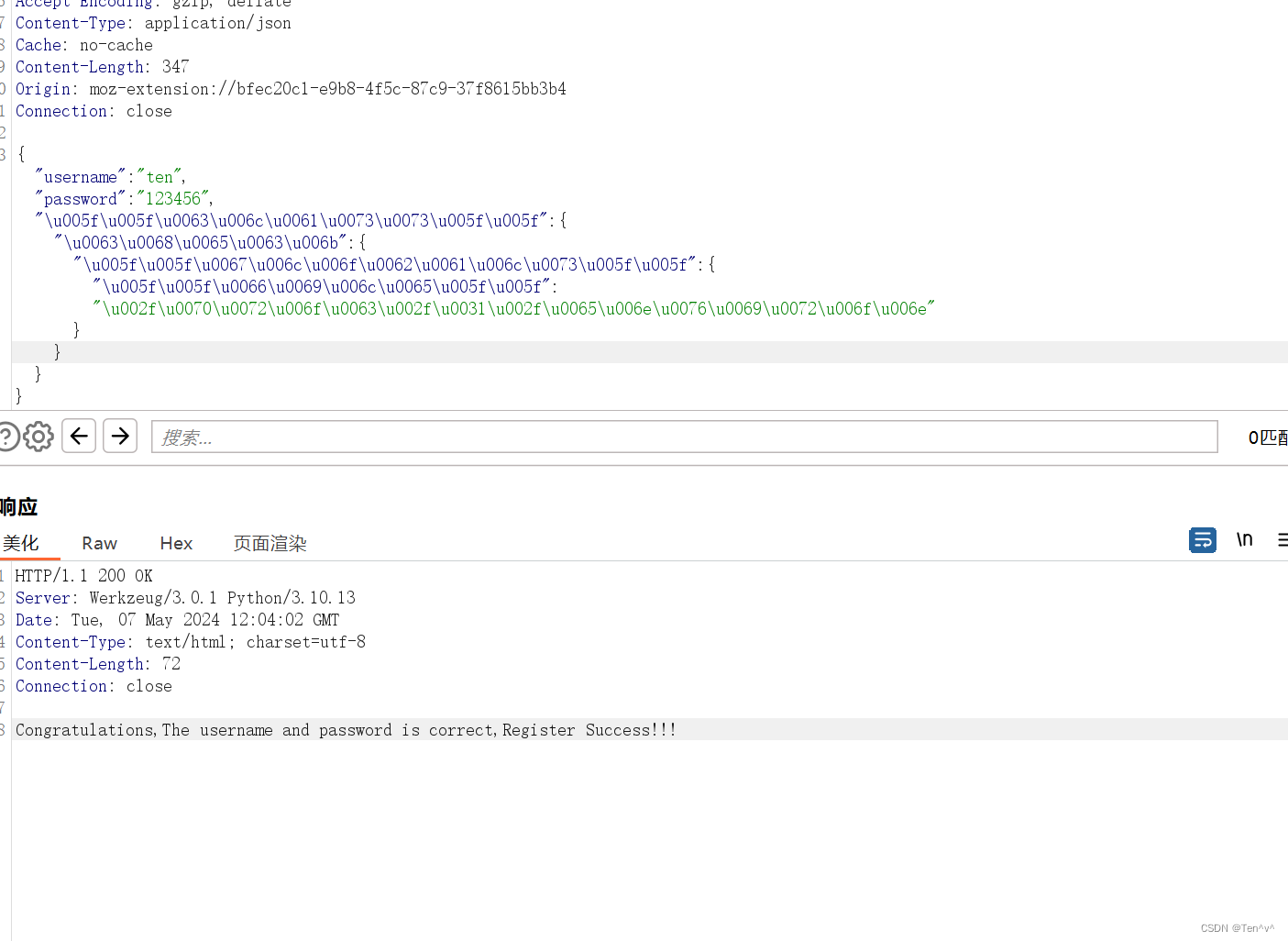This screenshot has height=941, width=1288.
Task: Go to previous search match with left arrow
Action: 78,436
